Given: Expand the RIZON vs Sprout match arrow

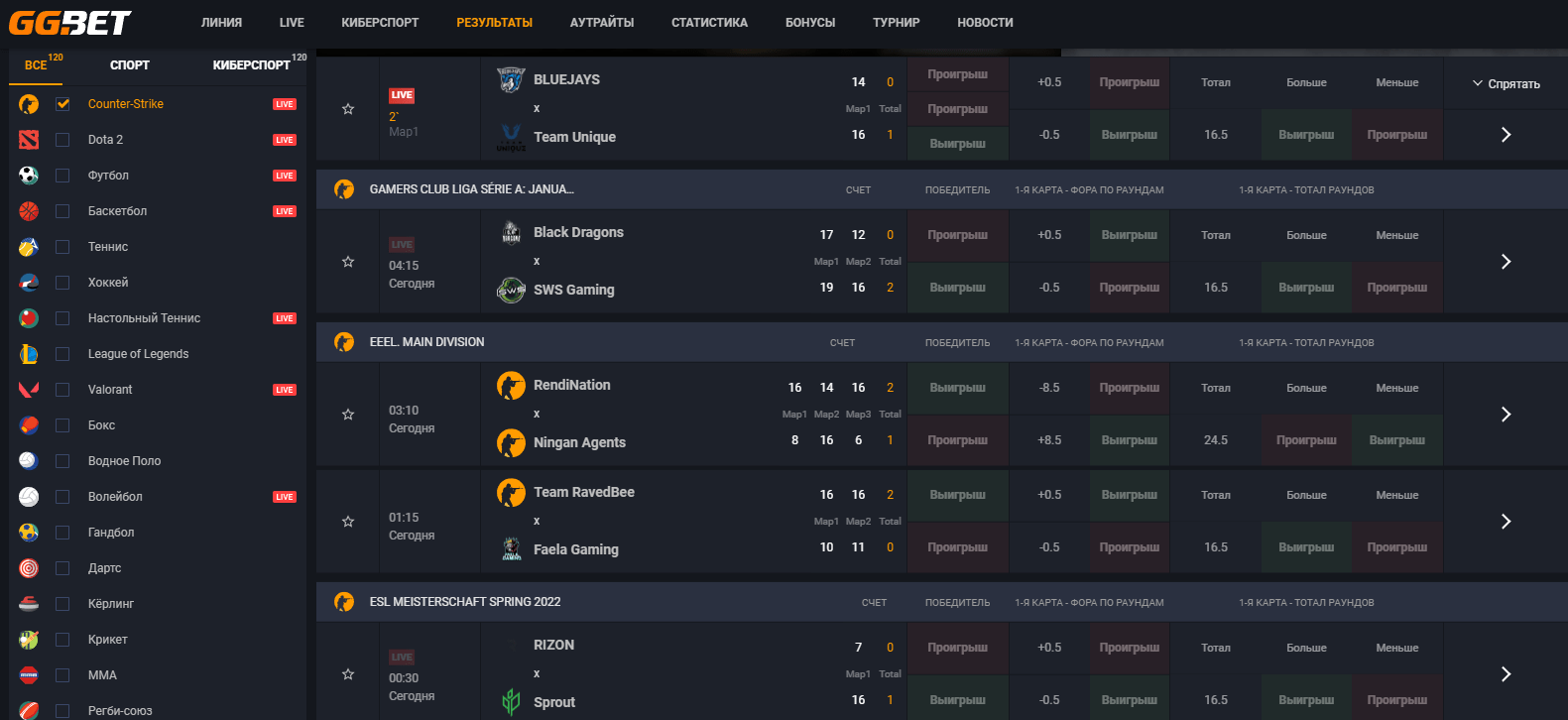Looking at the screenshot, I should (1506, 674).
